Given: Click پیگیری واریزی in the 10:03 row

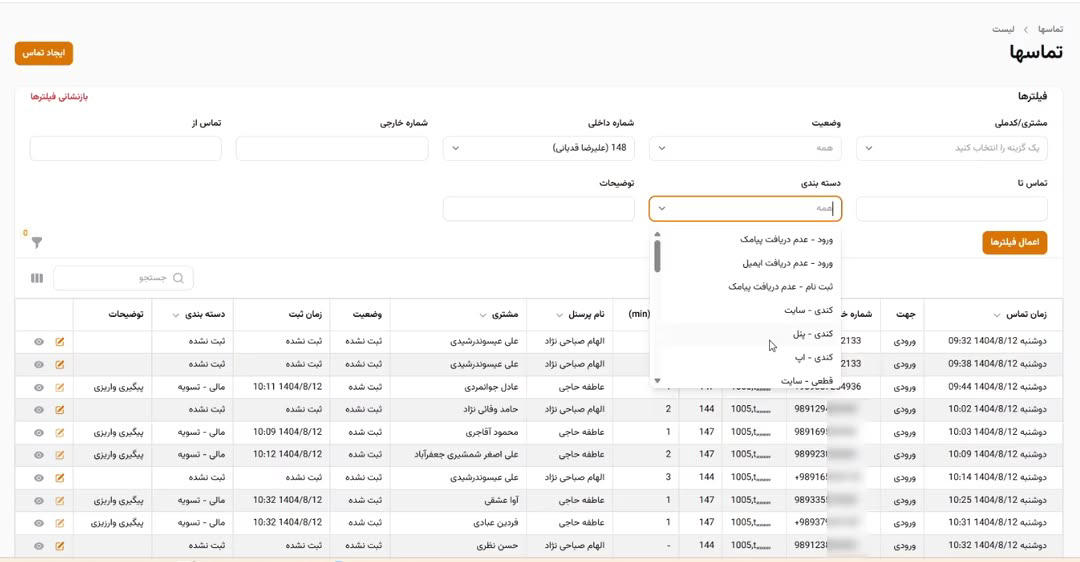Looking at the screenshot, I should 118,433.
